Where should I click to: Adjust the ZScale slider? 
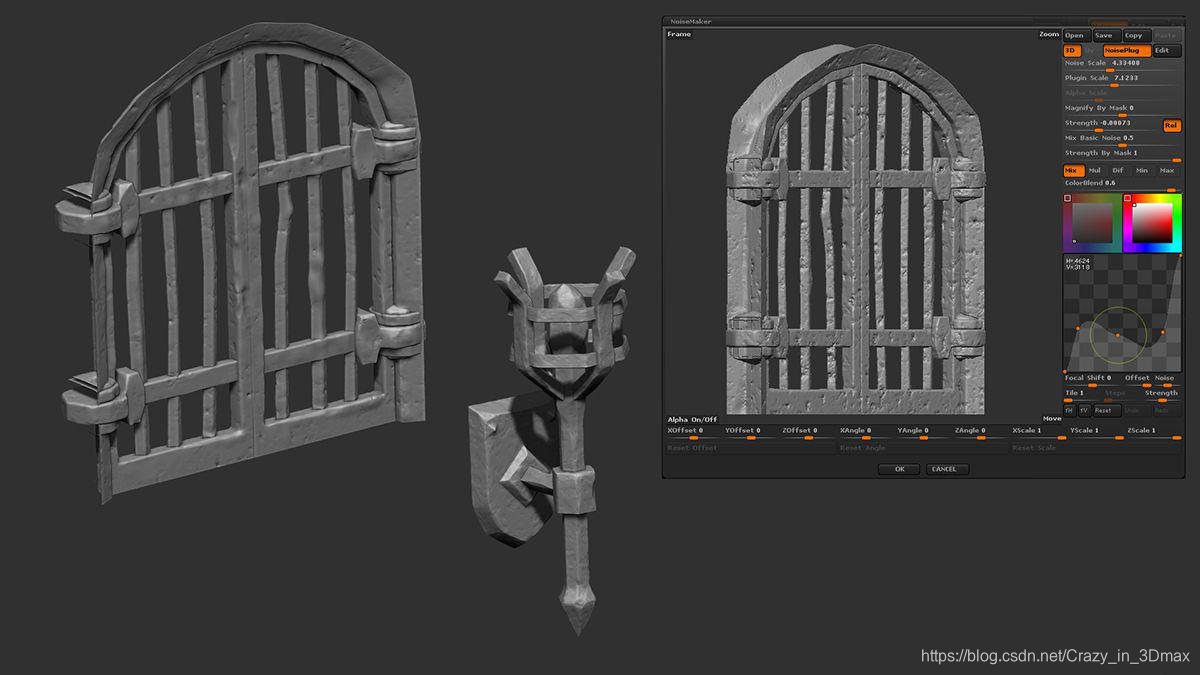point(1154,433)
